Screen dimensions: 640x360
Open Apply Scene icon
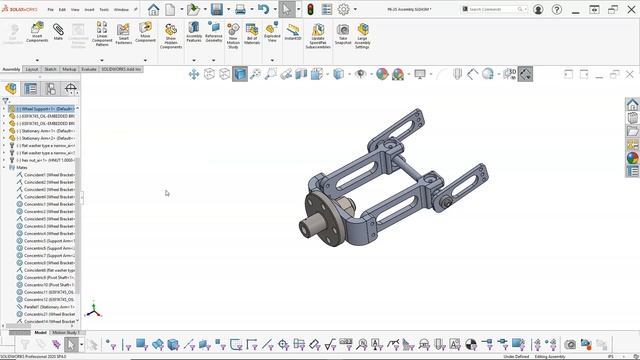click(398, 74)
